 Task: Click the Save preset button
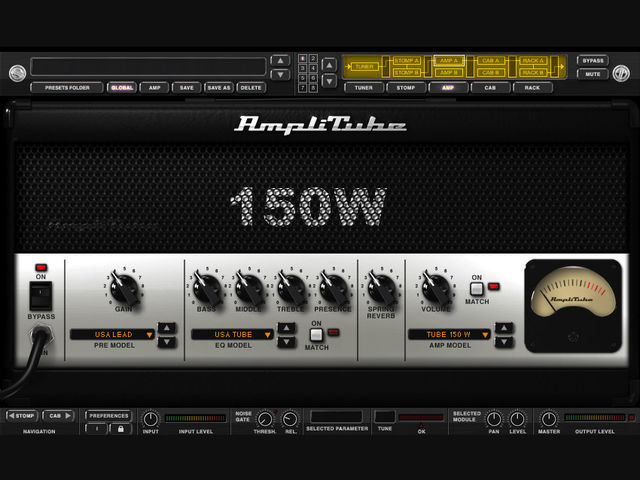(187, 87)
